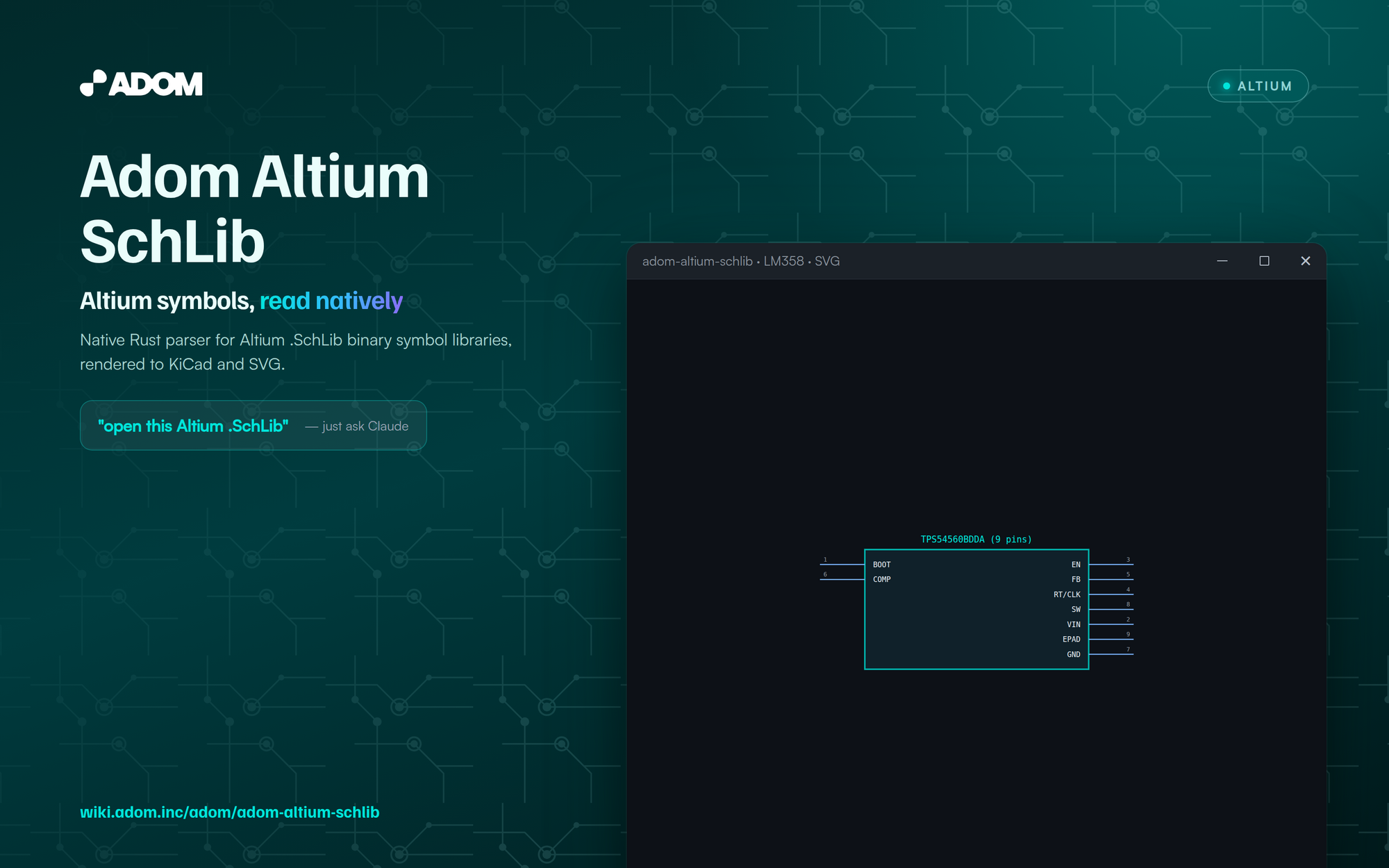
Task: Click the EN pin label
Action: pyautogui.click(x=1076, y=565)
